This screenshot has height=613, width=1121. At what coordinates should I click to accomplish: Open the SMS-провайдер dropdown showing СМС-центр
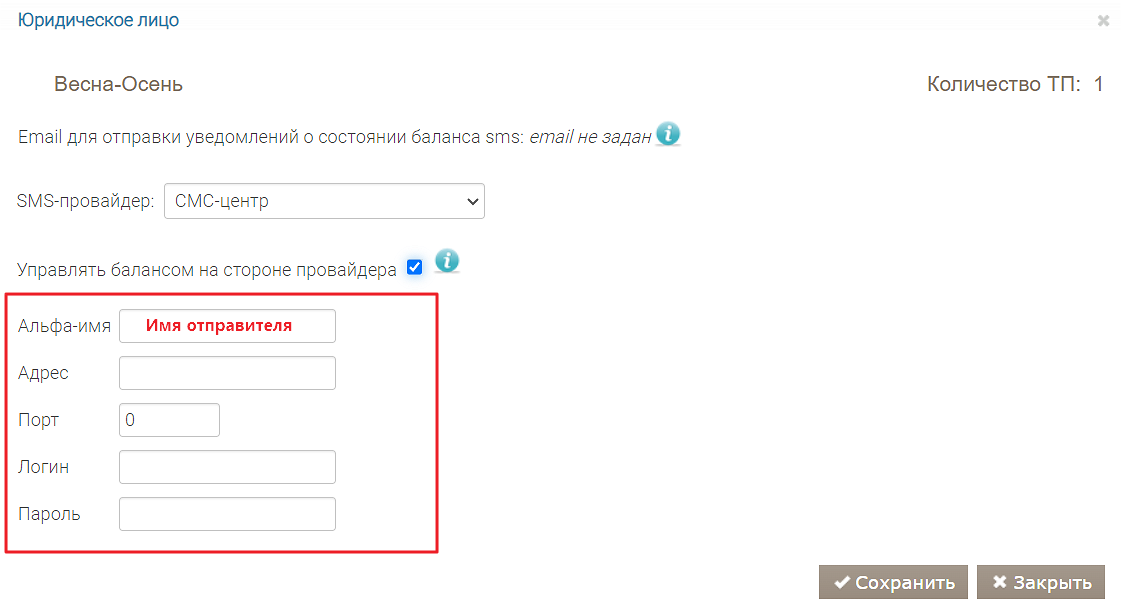tap(325, 201)
